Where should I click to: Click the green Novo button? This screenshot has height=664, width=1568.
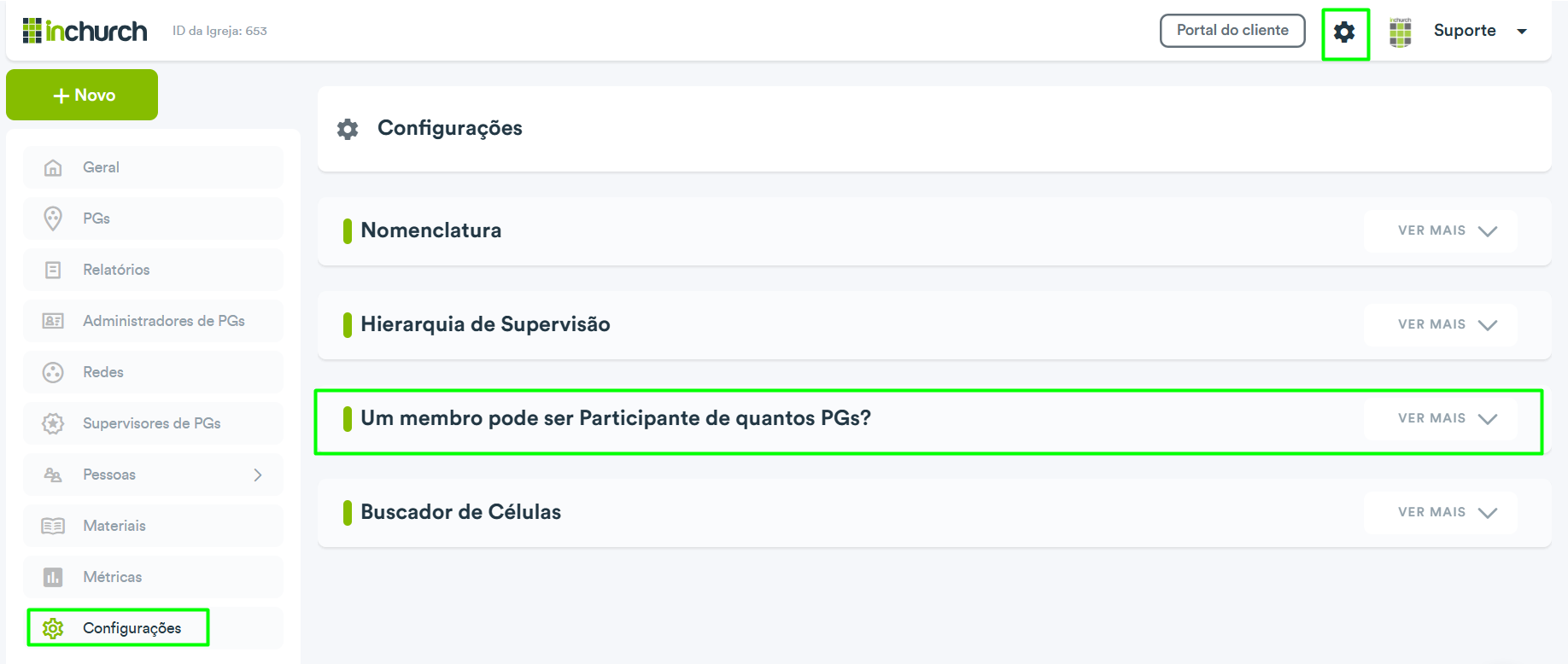pos(82,95)
